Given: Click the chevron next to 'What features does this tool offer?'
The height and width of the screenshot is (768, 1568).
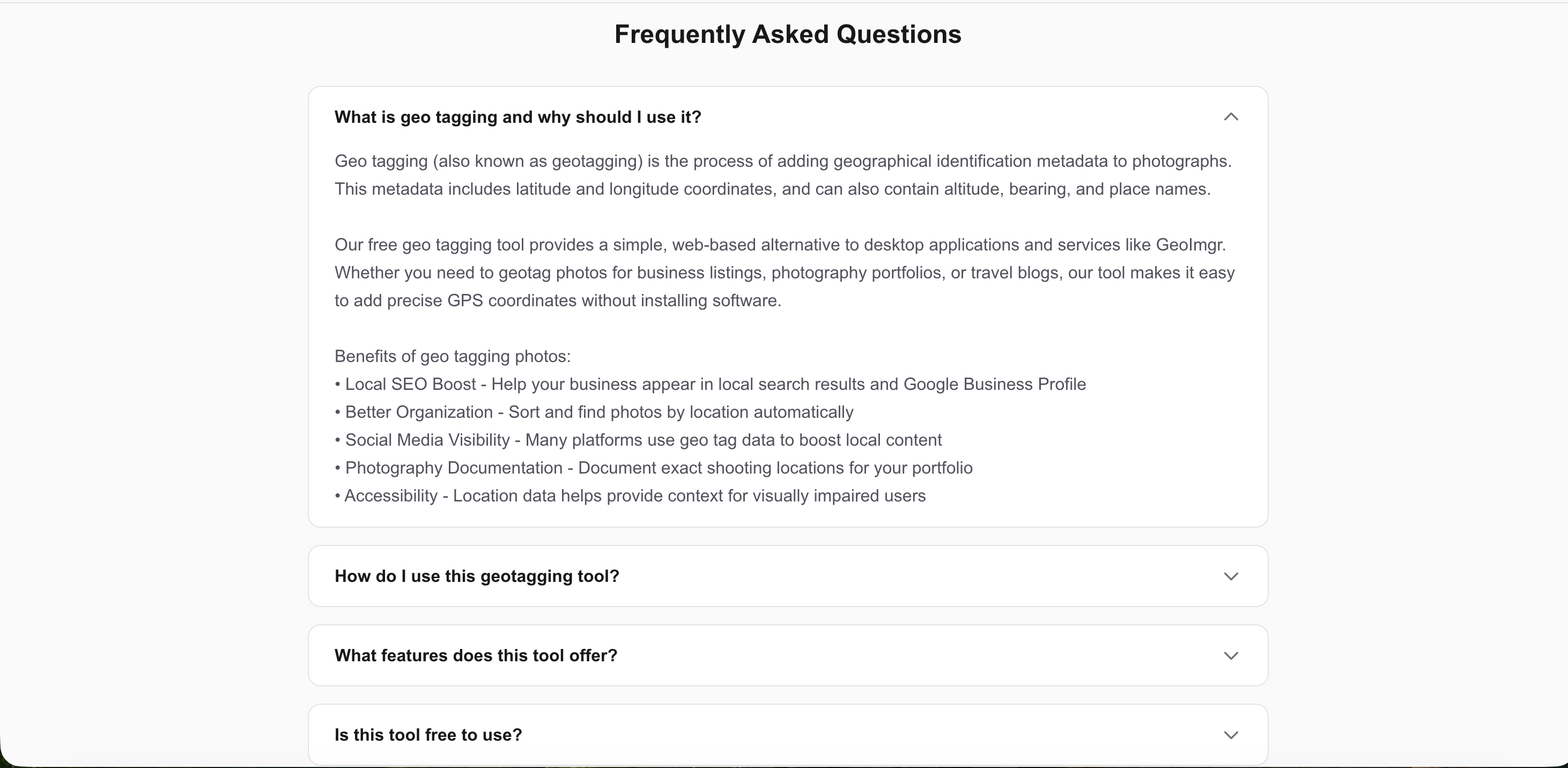Looking at the screenshot, I should (x=1231, y=655).
